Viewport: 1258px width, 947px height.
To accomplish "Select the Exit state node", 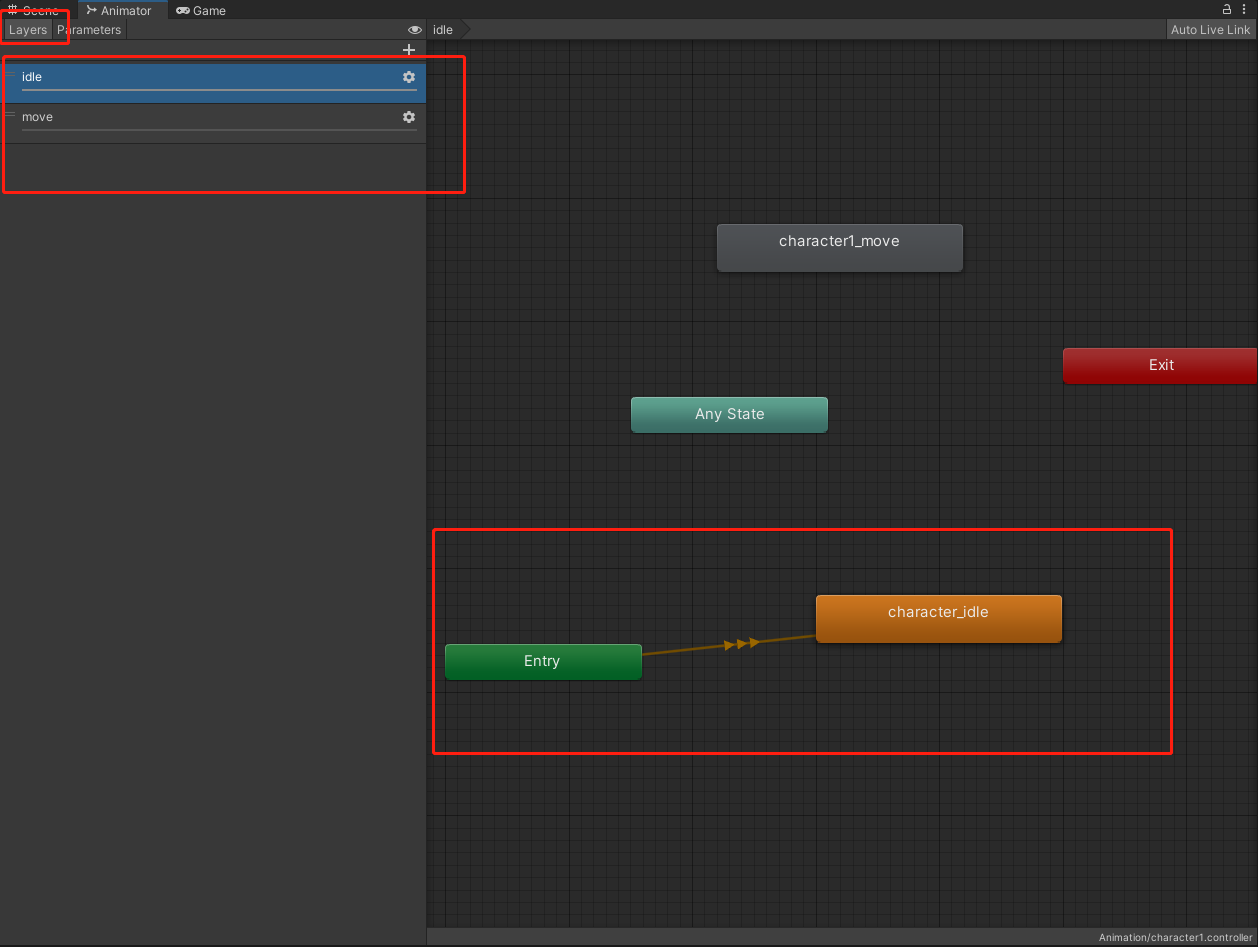I will click(x=1160, y=365).
